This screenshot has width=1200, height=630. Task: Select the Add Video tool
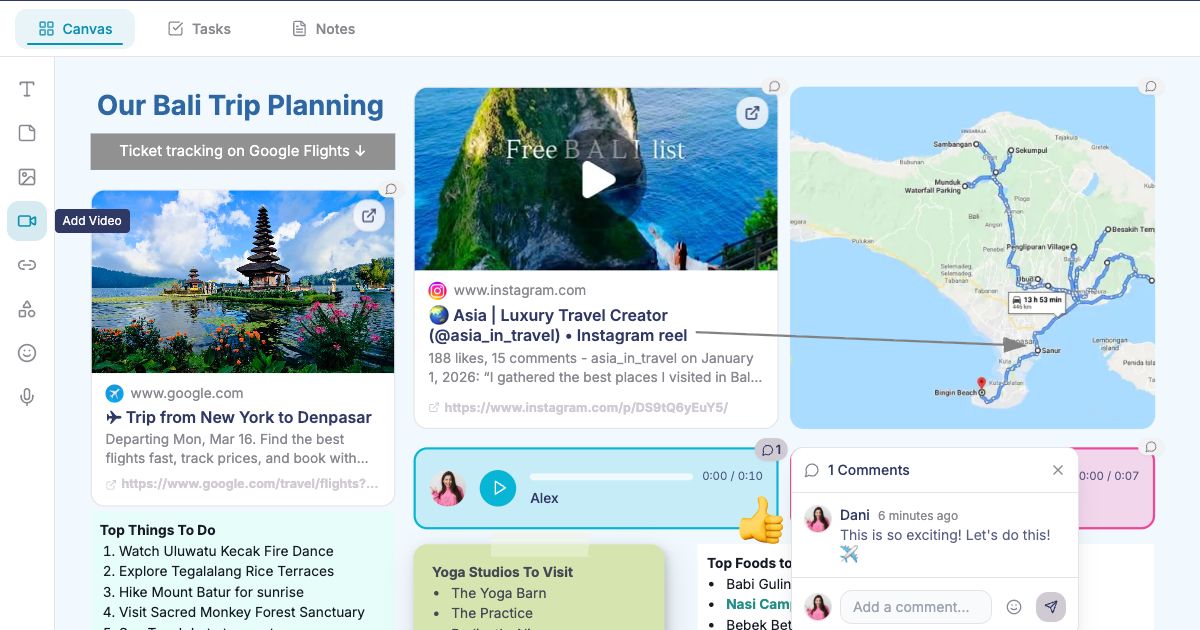[x=27, y=220]
